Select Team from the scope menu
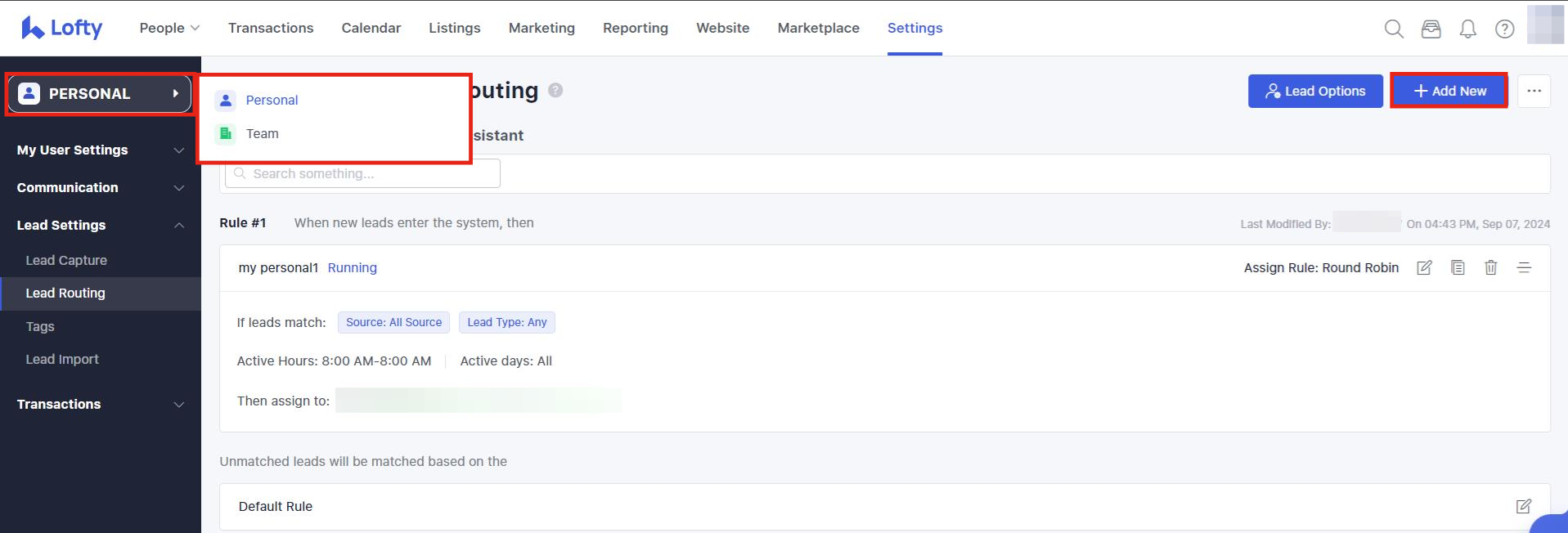 coord(262,134)
